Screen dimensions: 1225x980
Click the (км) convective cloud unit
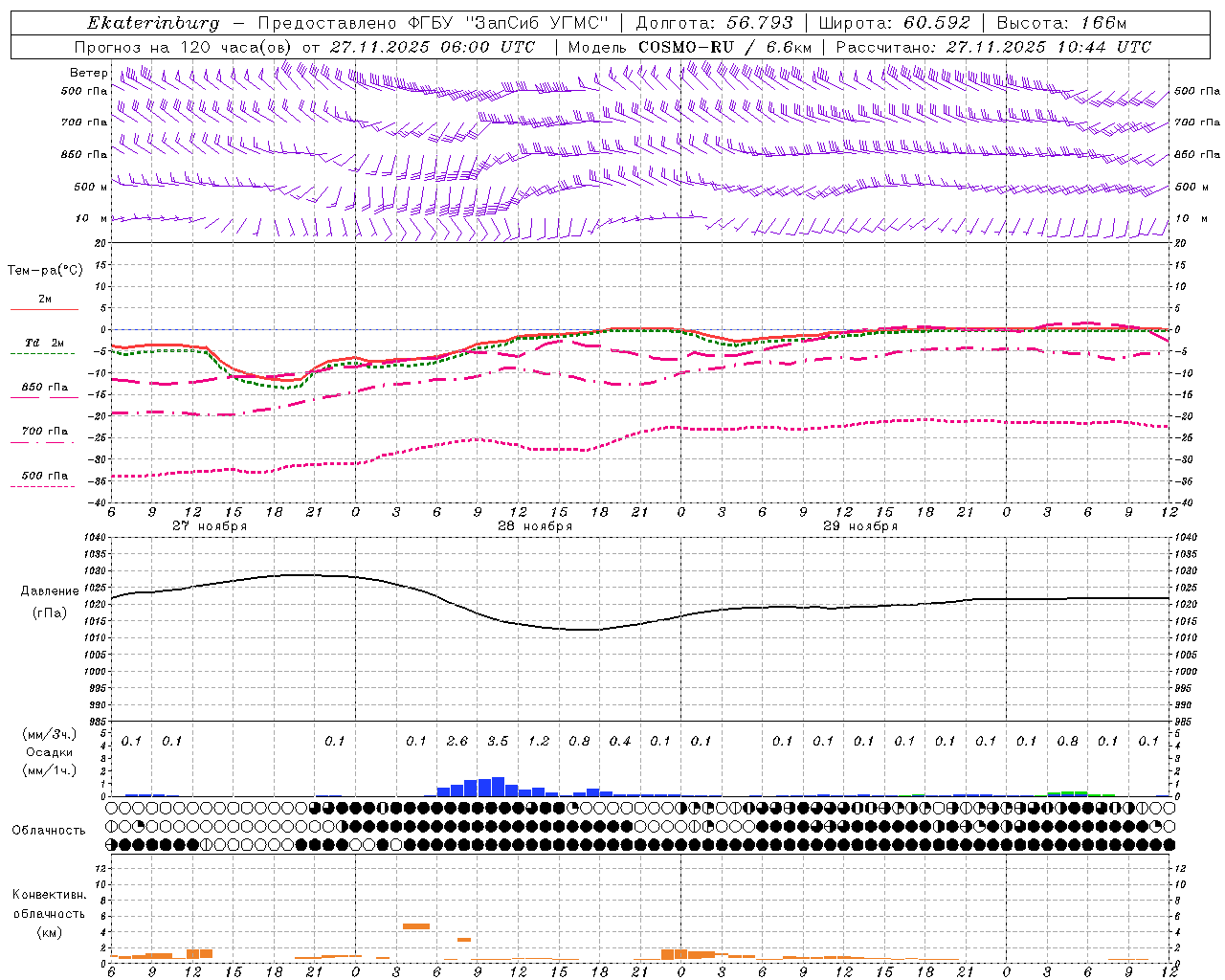(49, 931)
